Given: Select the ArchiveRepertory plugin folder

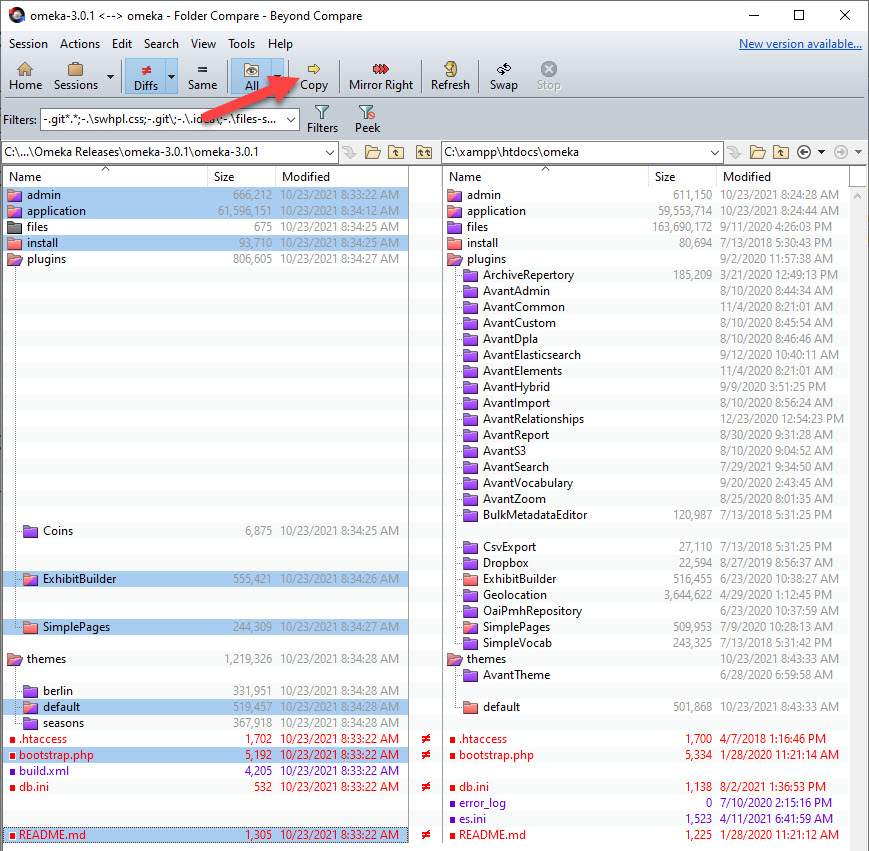Looking at the screenshot, I should [x=646, y=275].
